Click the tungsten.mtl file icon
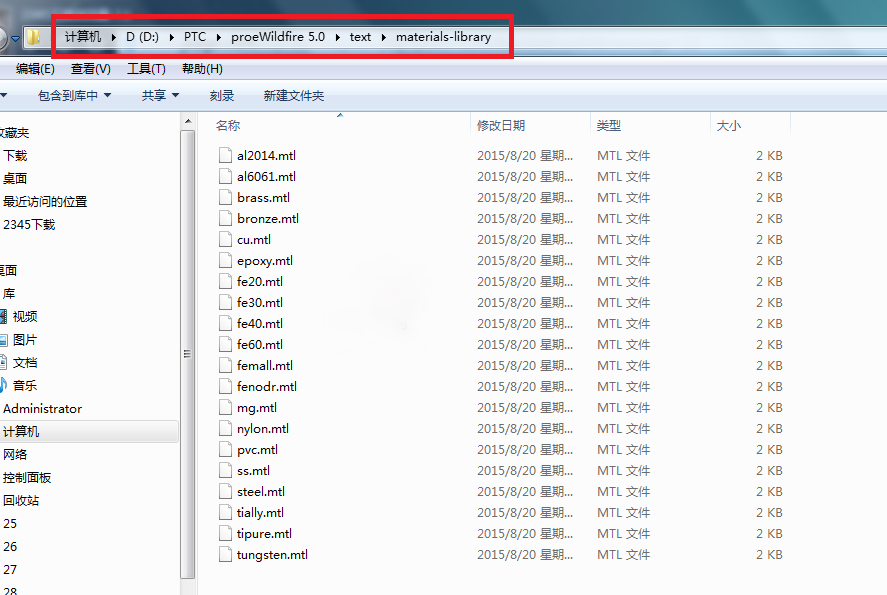This screenshot has height=595, width=887. pos(225,554)
